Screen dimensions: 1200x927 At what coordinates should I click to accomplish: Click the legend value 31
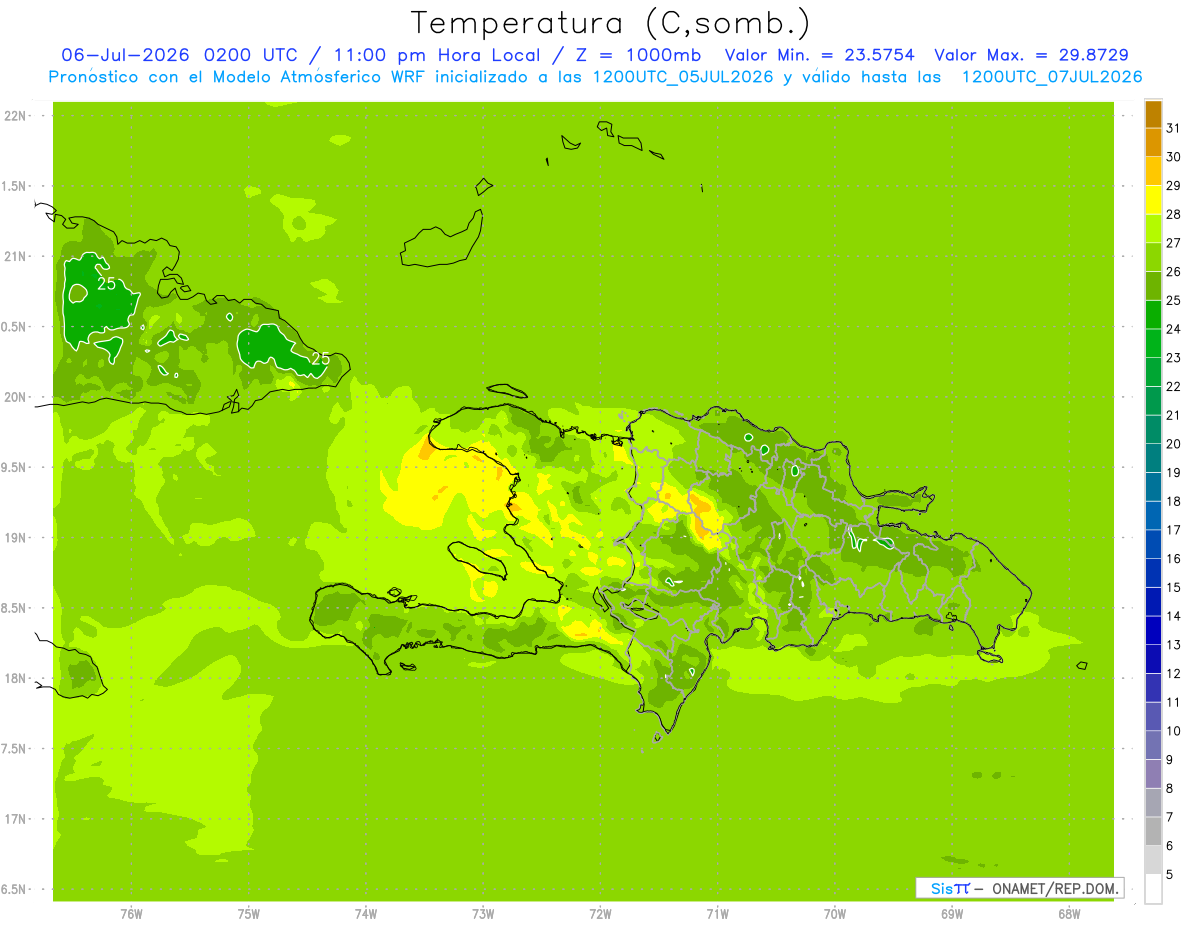(1174, 128)
